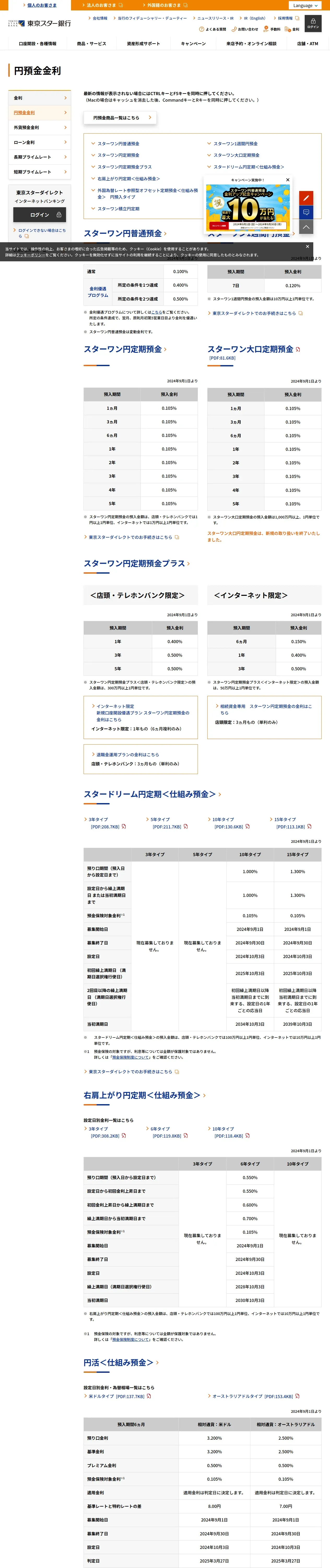This screenshot has height=1568, width=330.
Task: Open the 3年タイプ PDF icon (308.2KB)
Action: coord(123,1136)
